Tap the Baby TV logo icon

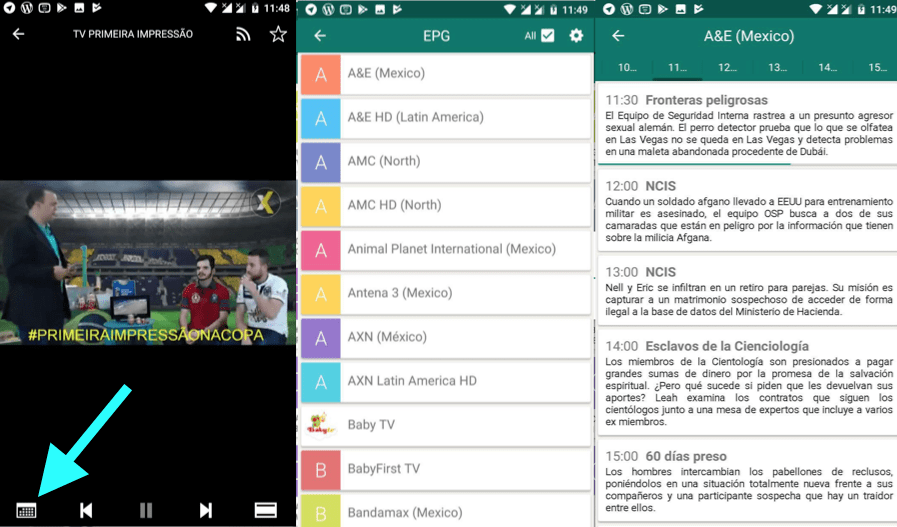(x=321, y=426)
